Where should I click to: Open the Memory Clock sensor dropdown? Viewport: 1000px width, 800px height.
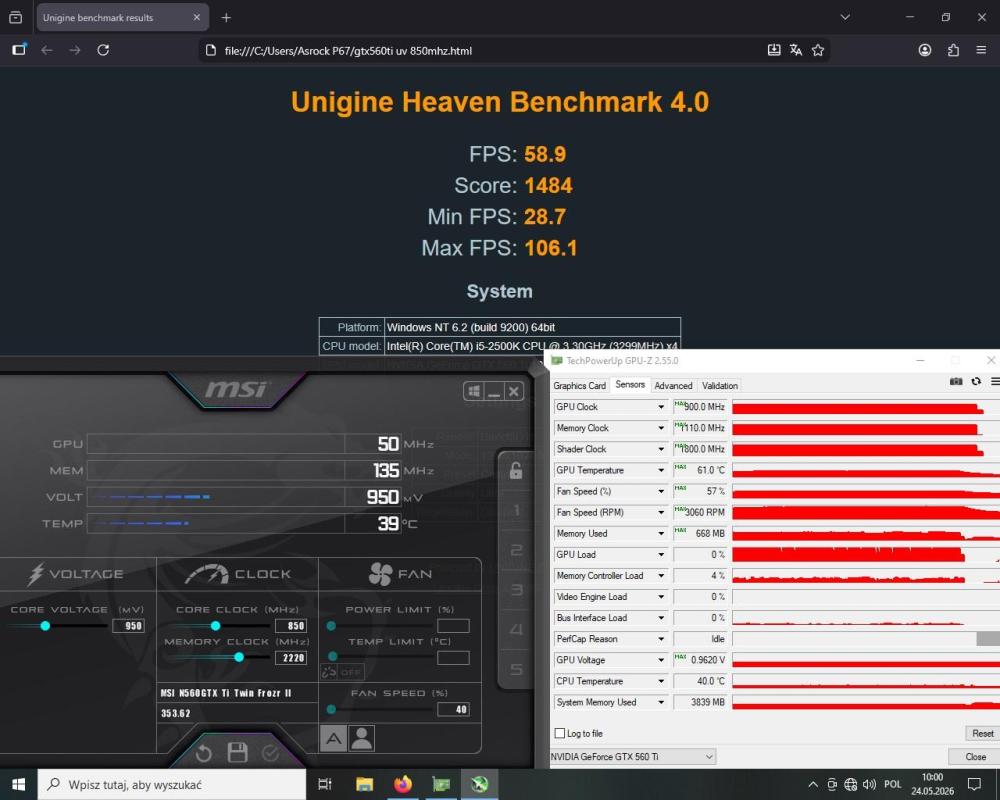(661, 428)
